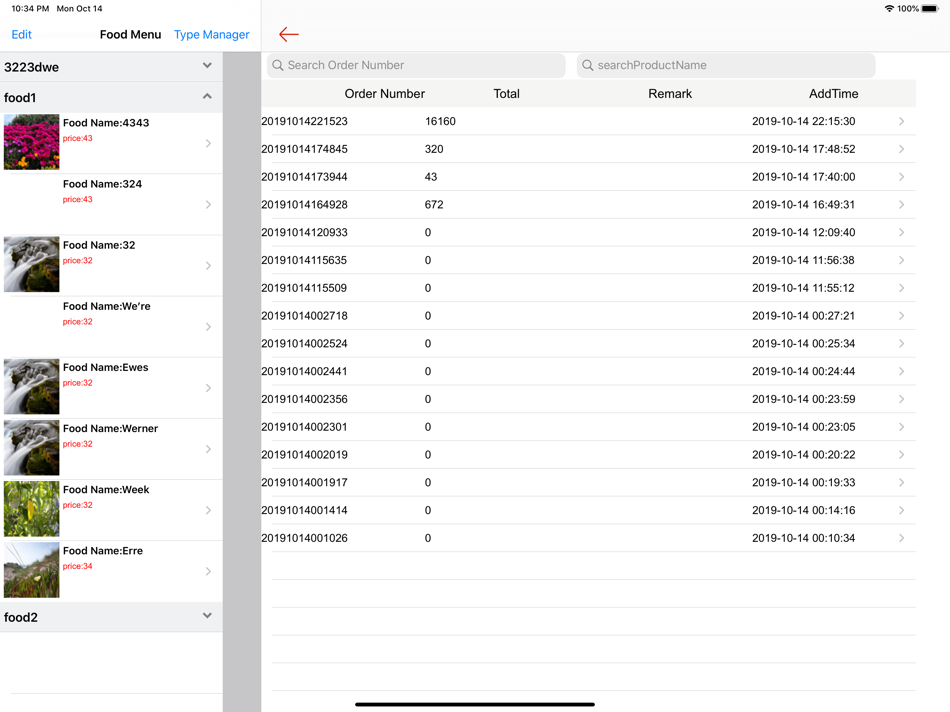Click the Search Order Number field
The width and height of the screenshot is (950, 712).
point(416,65)
